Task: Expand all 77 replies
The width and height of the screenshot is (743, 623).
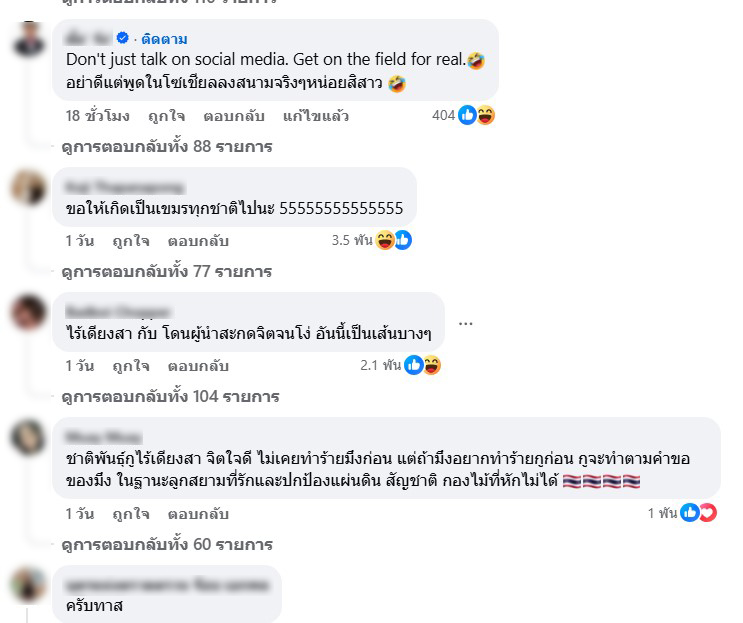Action: click(x=167, y=271)
